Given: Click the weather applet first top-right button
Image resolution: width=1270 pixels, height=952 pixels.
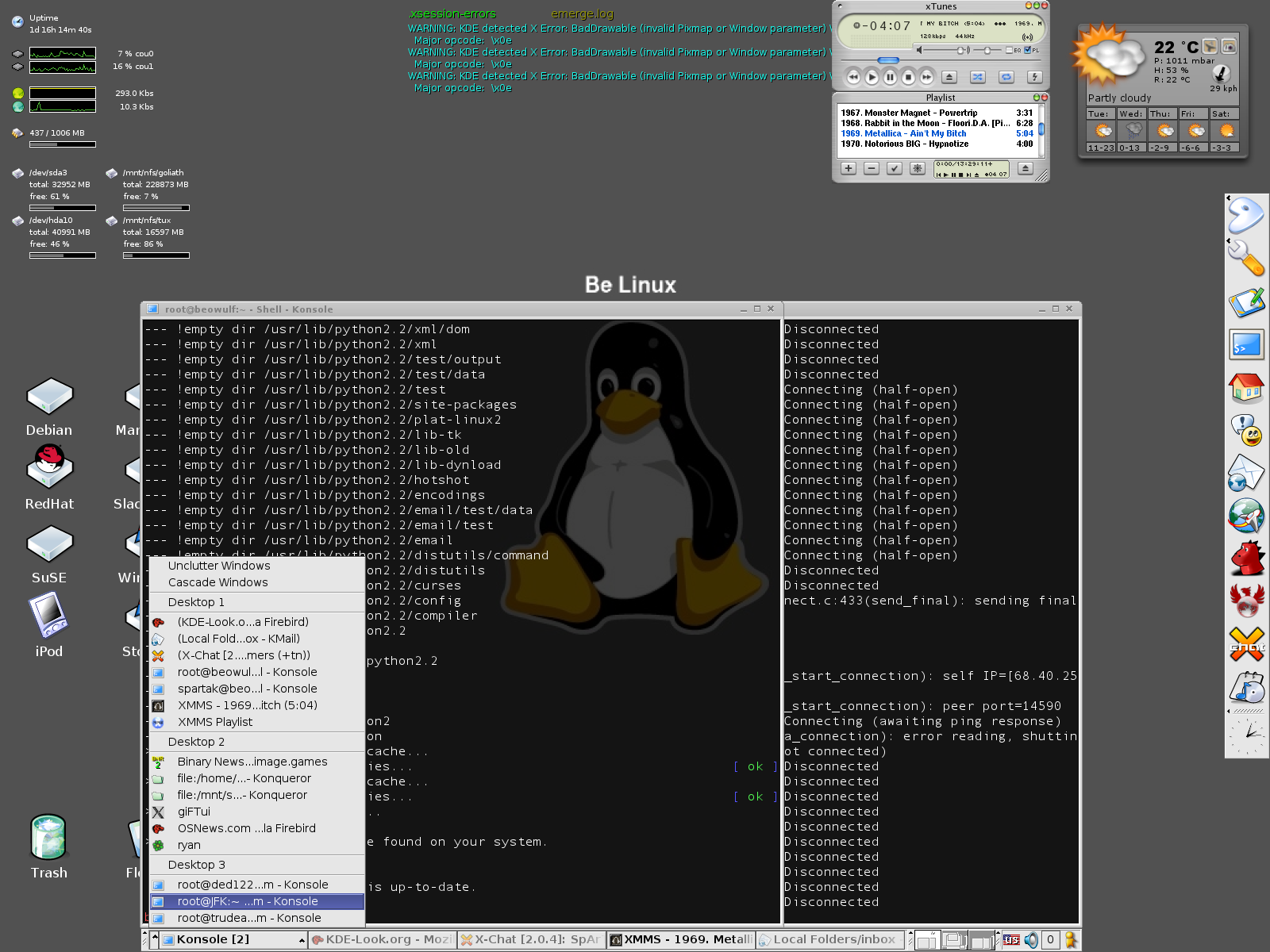Looking at the screenshot, I should 1210,47.
